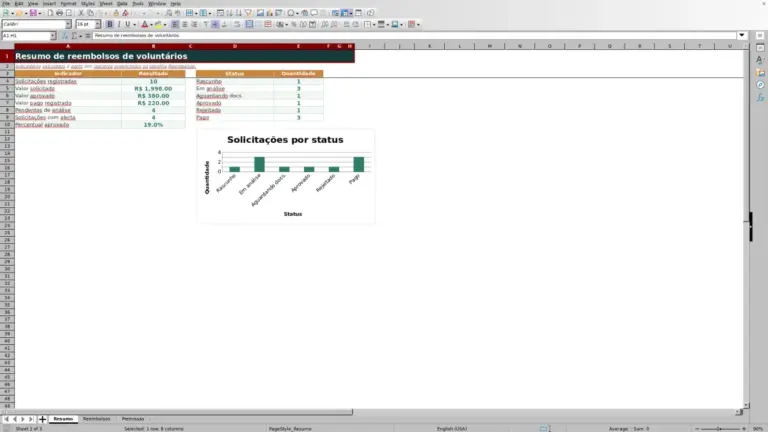The height and width of the screenshot is (432, 768).
Task: Open the font name dropdown
Action: click(x=68, y=24)
